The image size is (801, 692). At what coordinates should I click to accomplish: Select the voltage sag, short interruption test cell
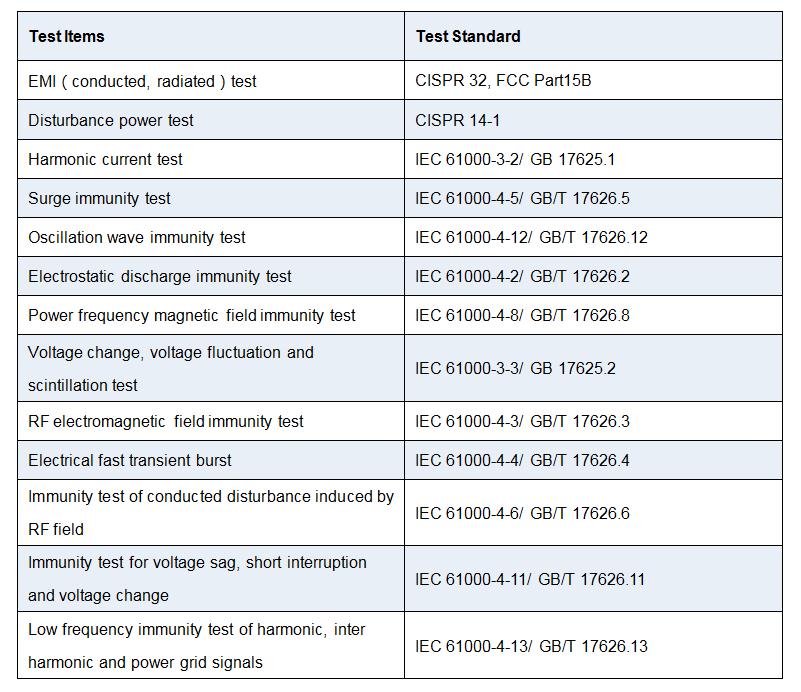pyautogui.click(x=197, y=579)
